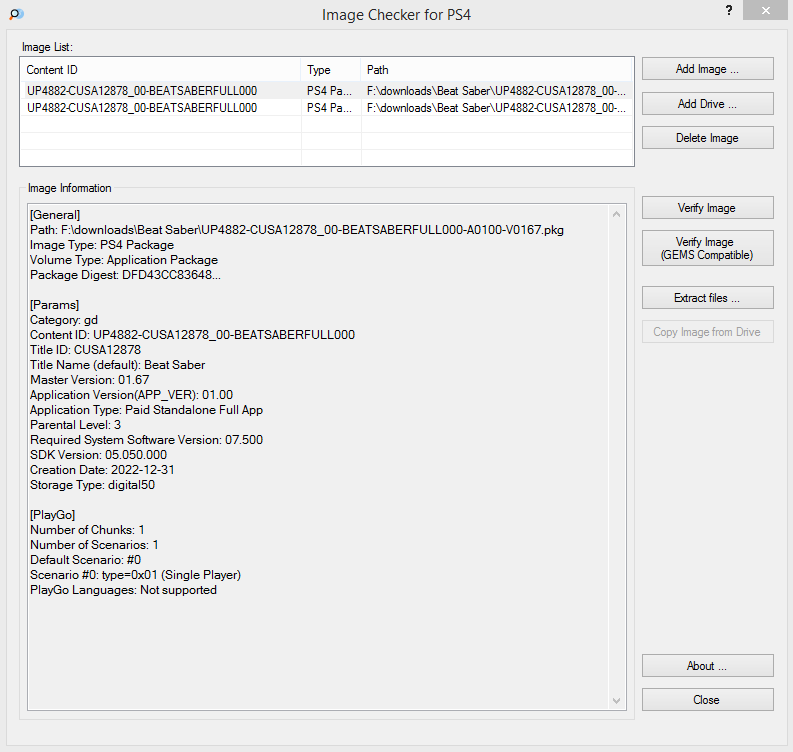The width and height of the screenshot is (793, 752).
Task: Click the up arrow of the information scrollbar
Action: coord(616,214)
